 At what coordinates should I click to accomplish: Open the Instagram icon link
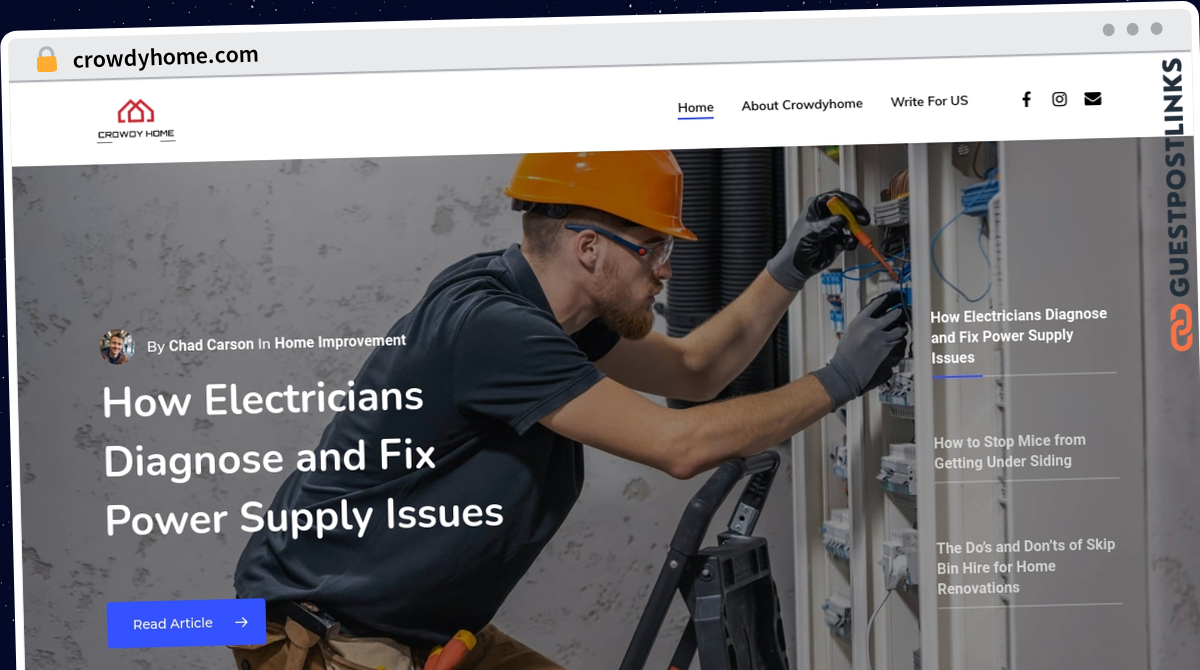[x=1059, y=99]
